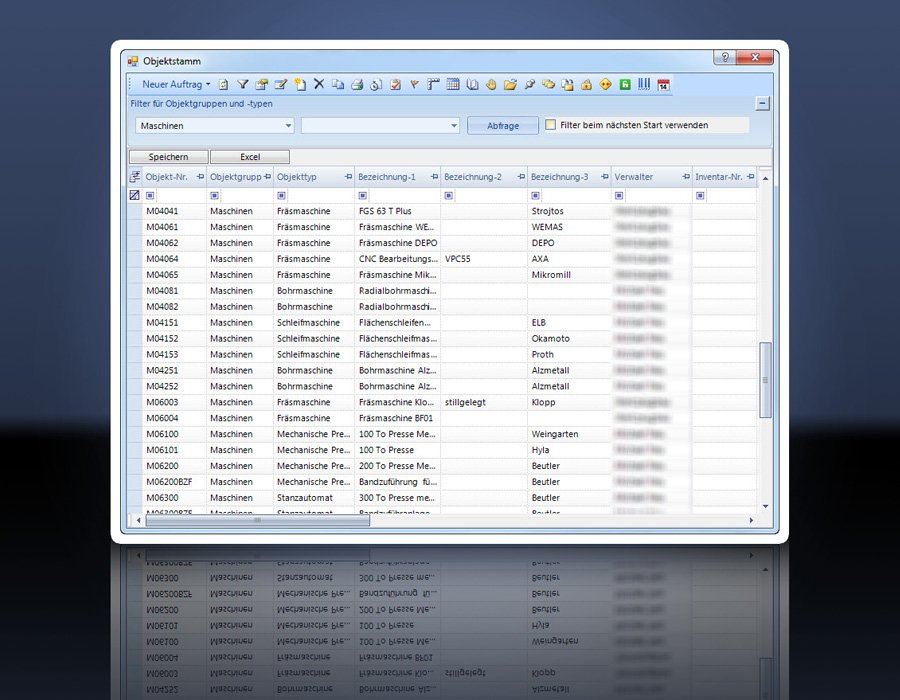This screenshot has width=900, height=700.
Task: Click the vertical scrollbar thumb
Action: coord(765,380)
